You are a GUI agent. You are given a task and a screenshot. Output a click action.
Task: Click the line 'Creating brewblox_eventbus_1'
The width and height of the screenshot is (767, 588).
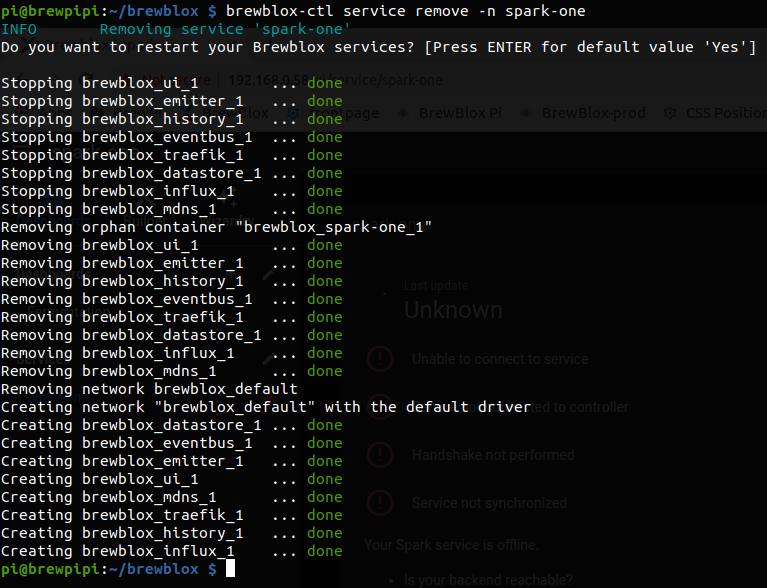click(x=172, y=443)
